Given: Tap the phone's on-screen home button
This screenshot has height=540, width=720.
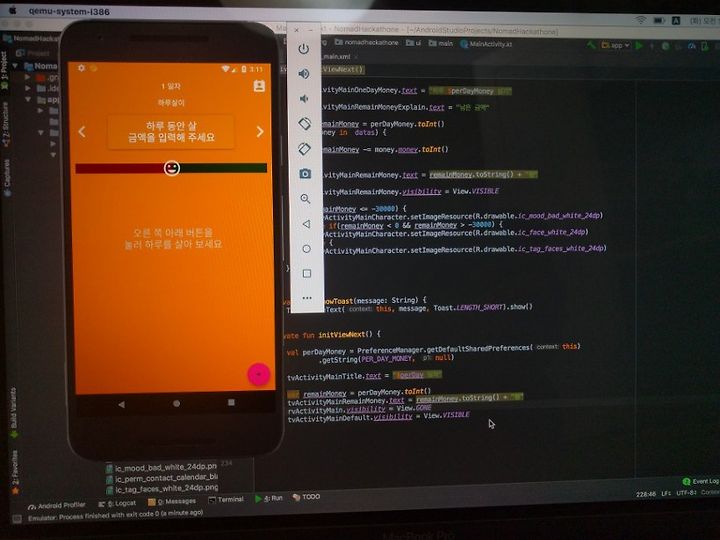Looking at the screenshot, I should [176, 404].
